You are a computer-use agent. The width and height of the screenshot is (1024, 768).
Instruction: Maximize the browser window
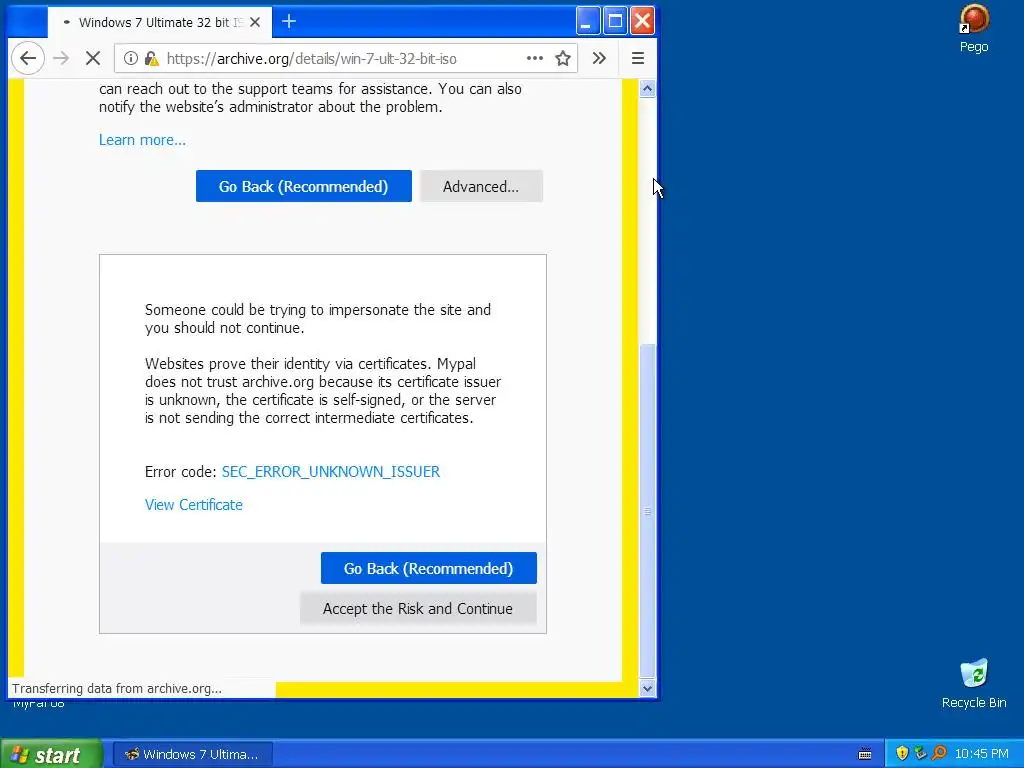pos(615,21)
